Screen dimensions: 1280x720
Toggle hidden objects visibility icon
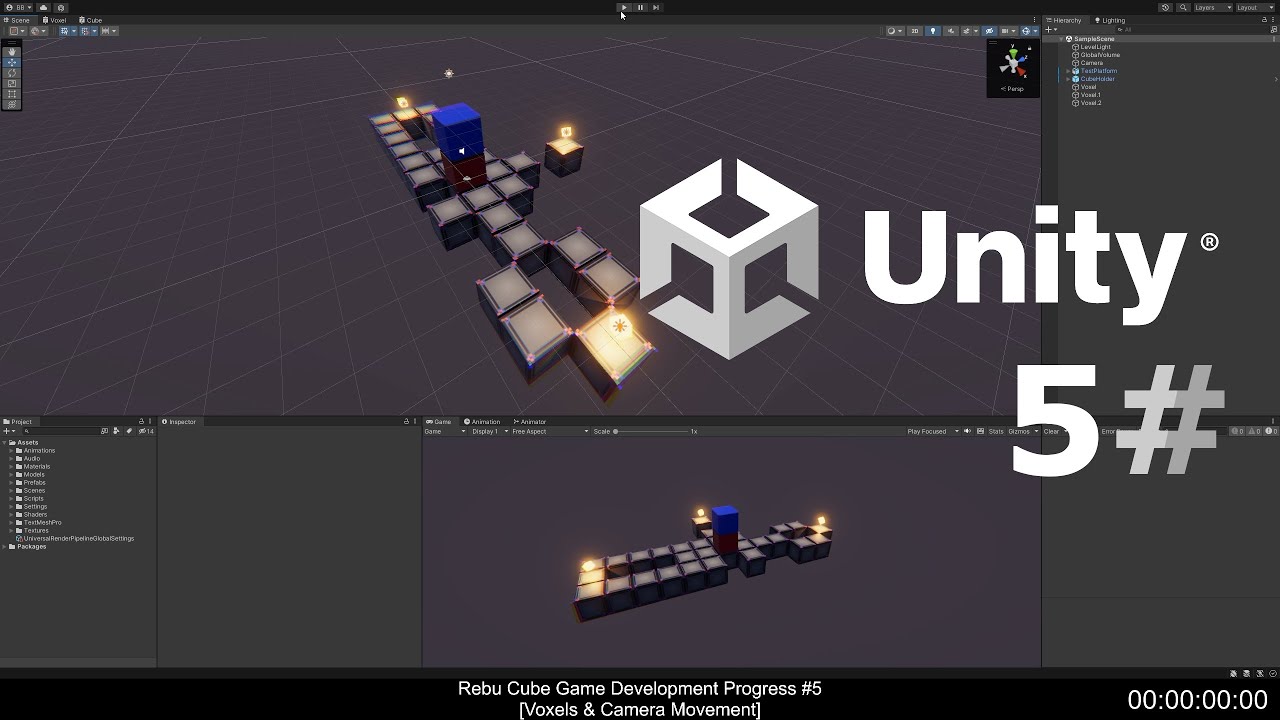[x=989, y=31]
